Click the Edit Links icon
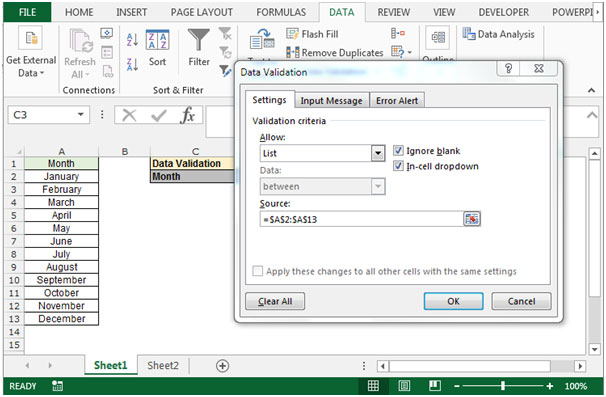The image size is (606, 397). click(x=107, y=71)
